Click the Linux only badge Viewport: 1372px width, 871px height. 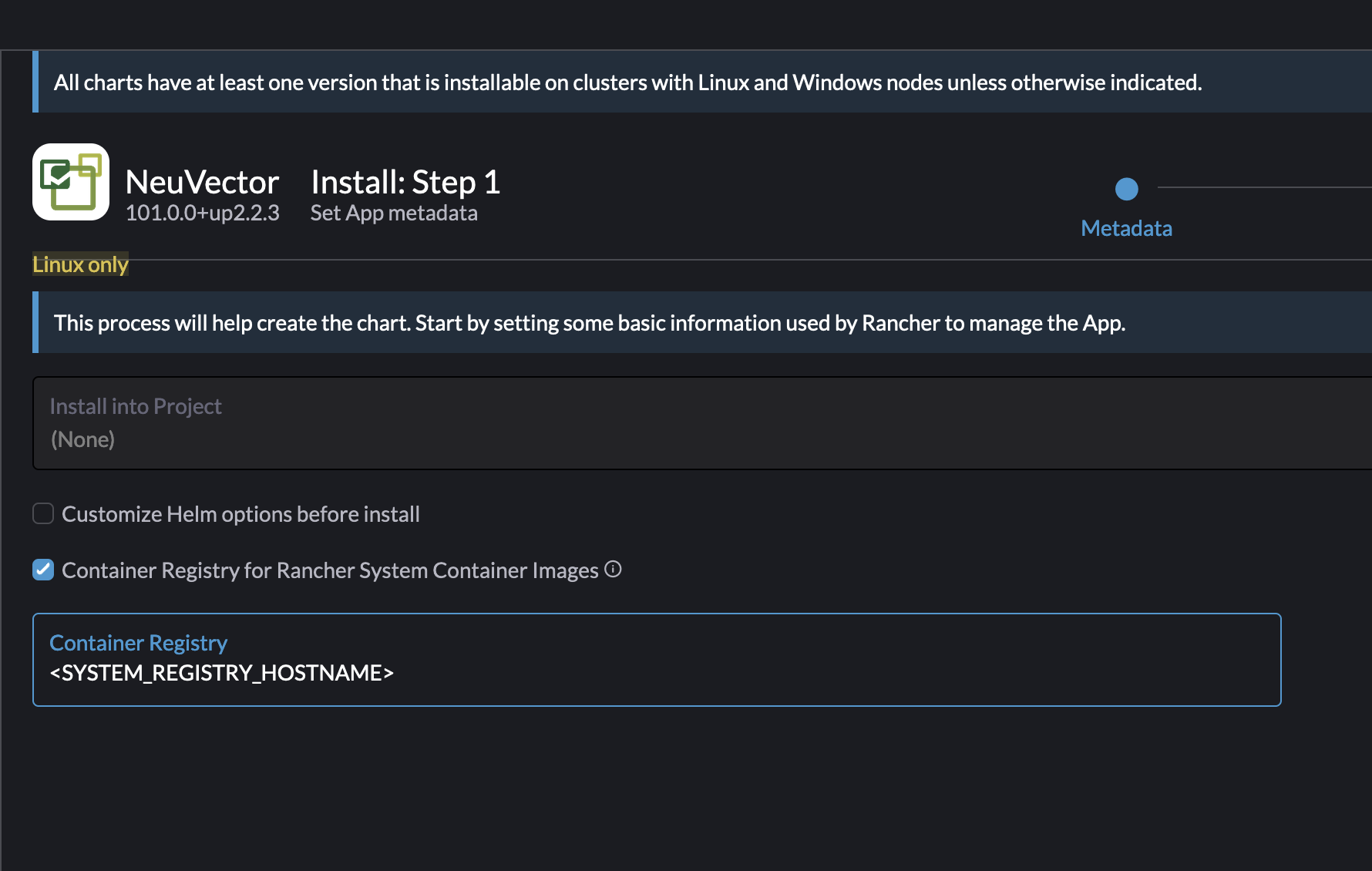pyautogui.click(x=80, y=264)
